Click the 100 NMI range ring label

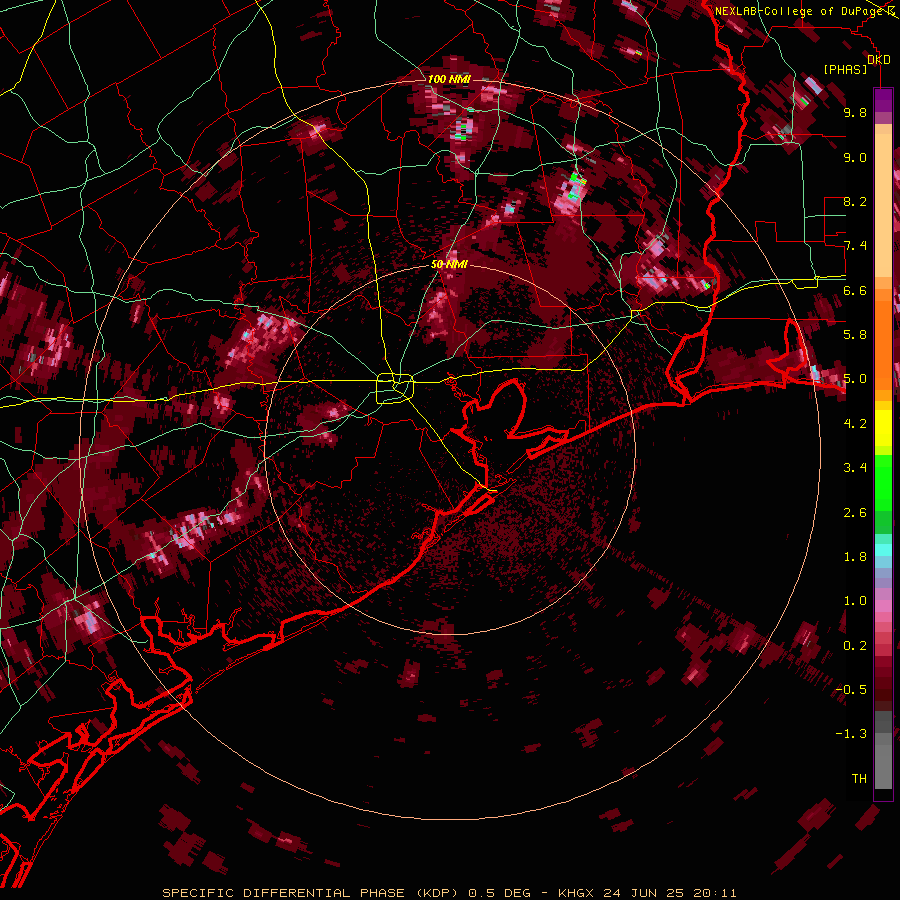pyautogui.click(x=449, y=79)
